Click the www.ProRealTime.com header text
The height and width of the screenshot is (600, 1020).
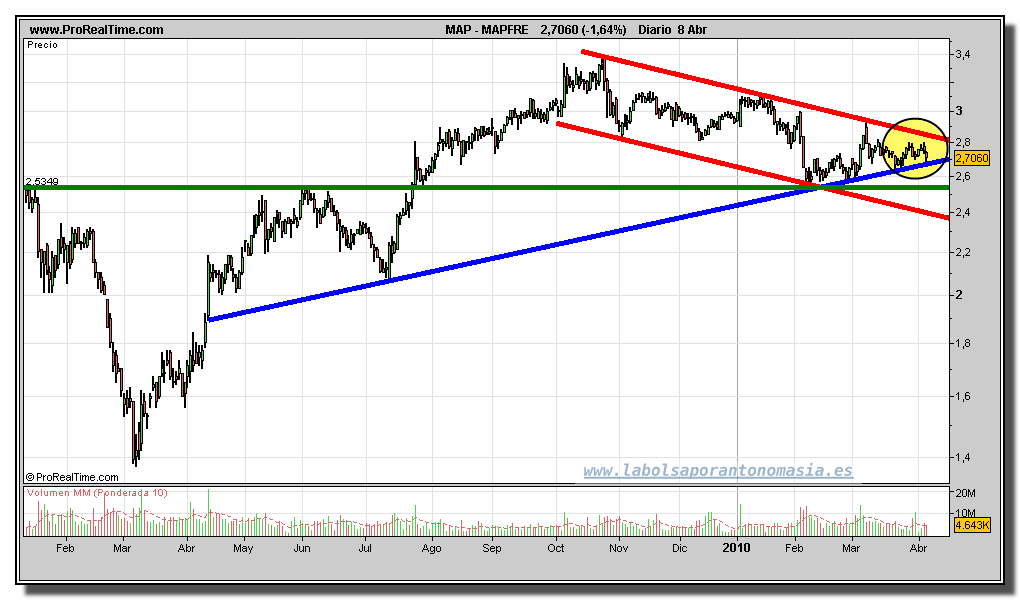click(96, 29)
